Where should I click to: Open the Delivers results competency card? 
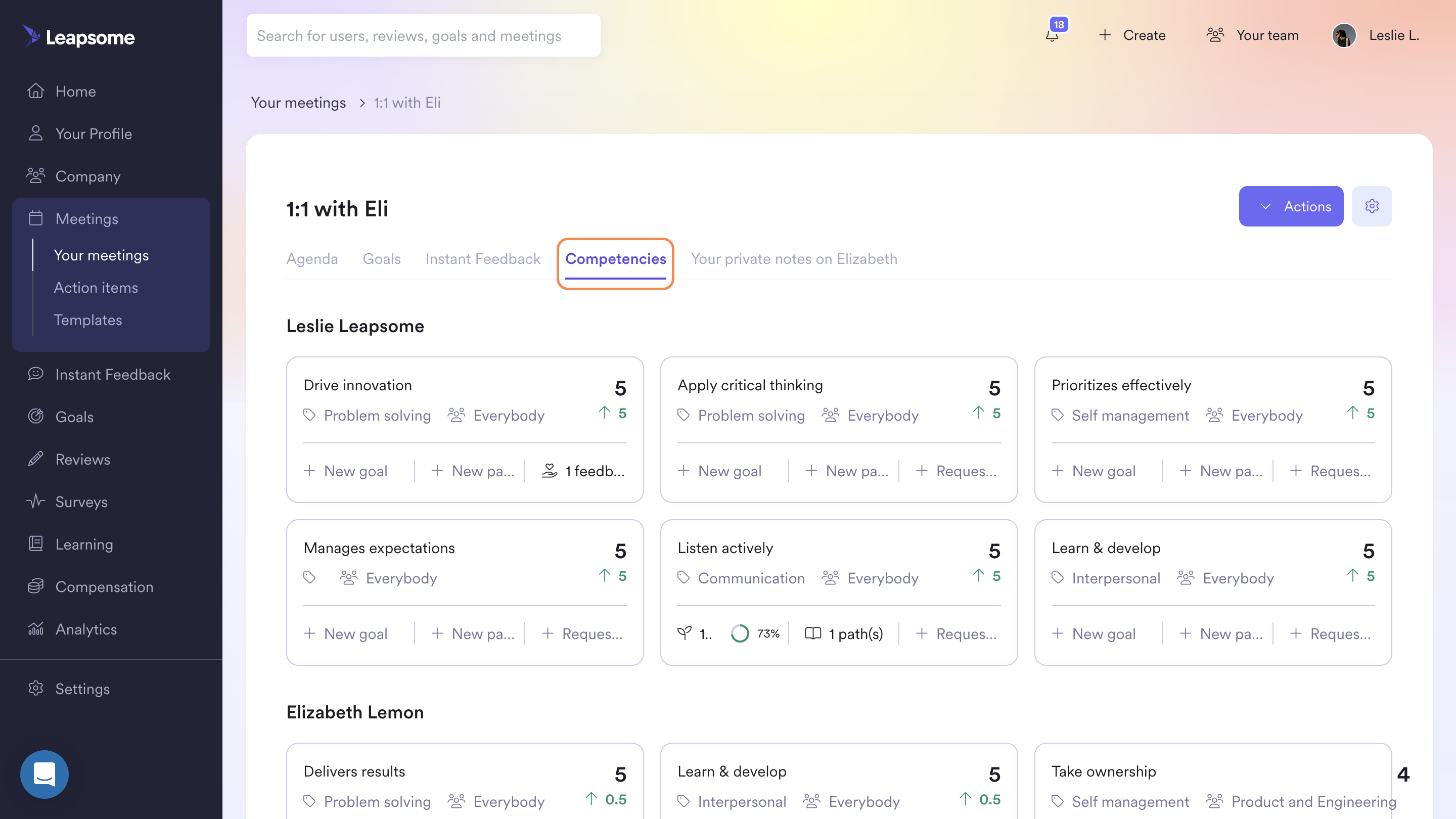point(465,781)
